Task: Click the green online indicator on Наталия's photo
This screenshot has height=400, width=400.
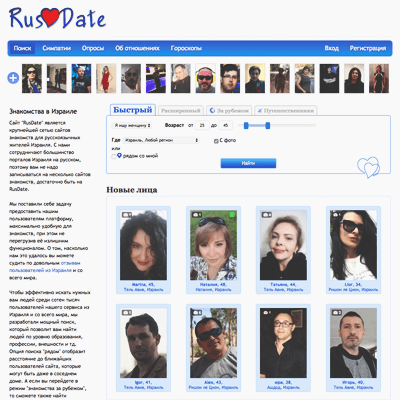Action: [x=232, y=214]
